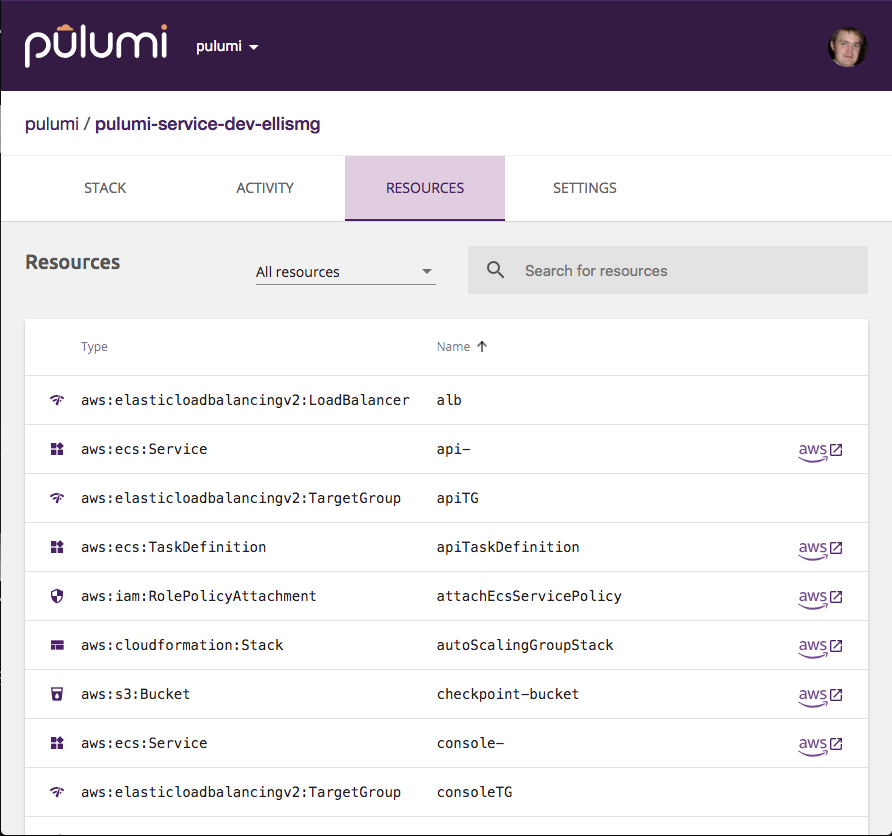The image size is (892, 836).
Task: Switch to the Stack tab
Action: click(105, 188)
